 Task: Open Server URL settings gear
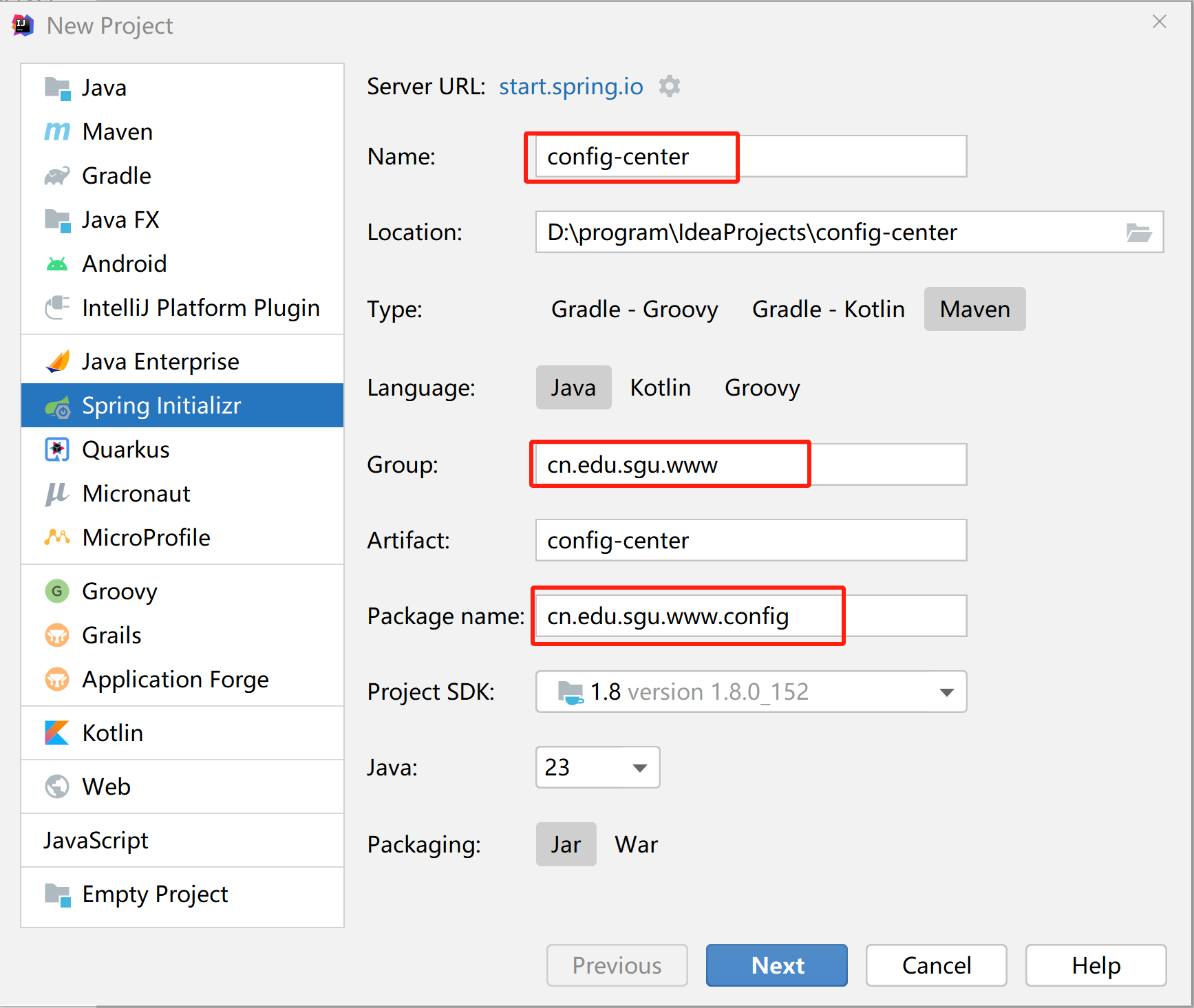pos(670,87)
